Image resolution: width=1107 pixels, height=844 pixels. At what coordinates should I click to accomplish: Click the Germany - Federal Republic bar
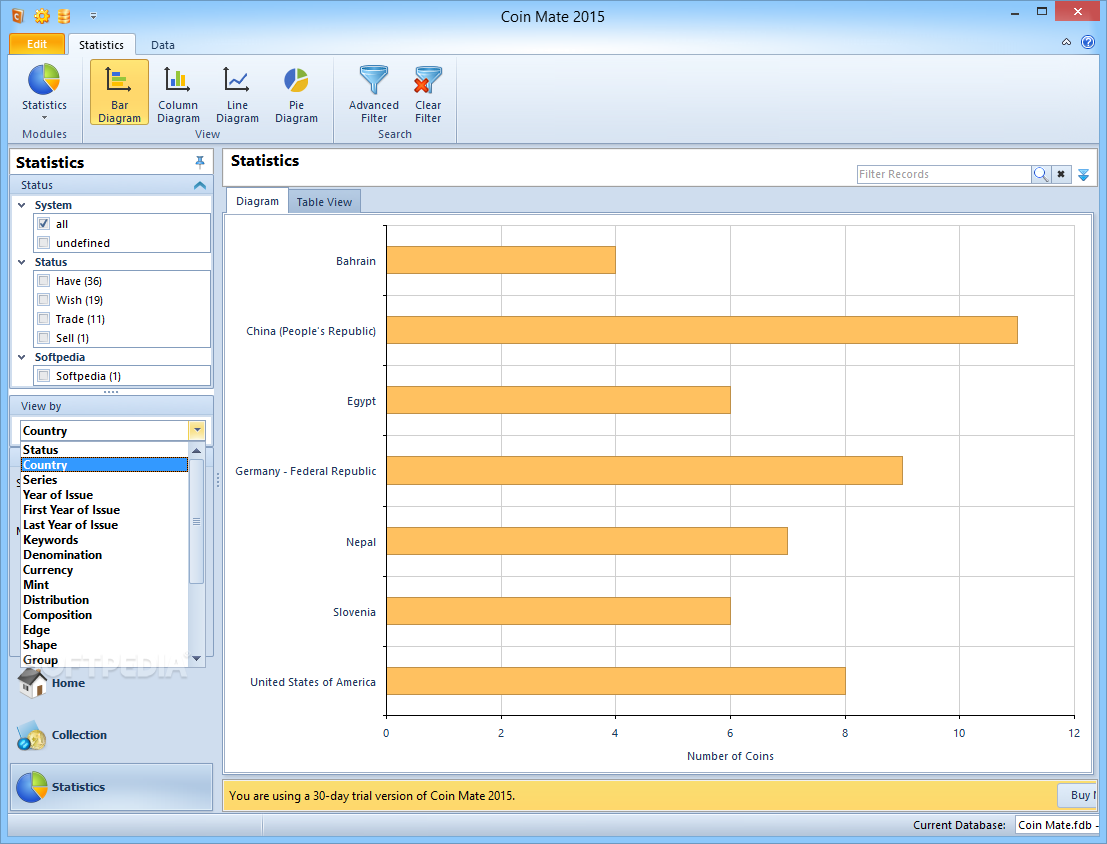645,470
